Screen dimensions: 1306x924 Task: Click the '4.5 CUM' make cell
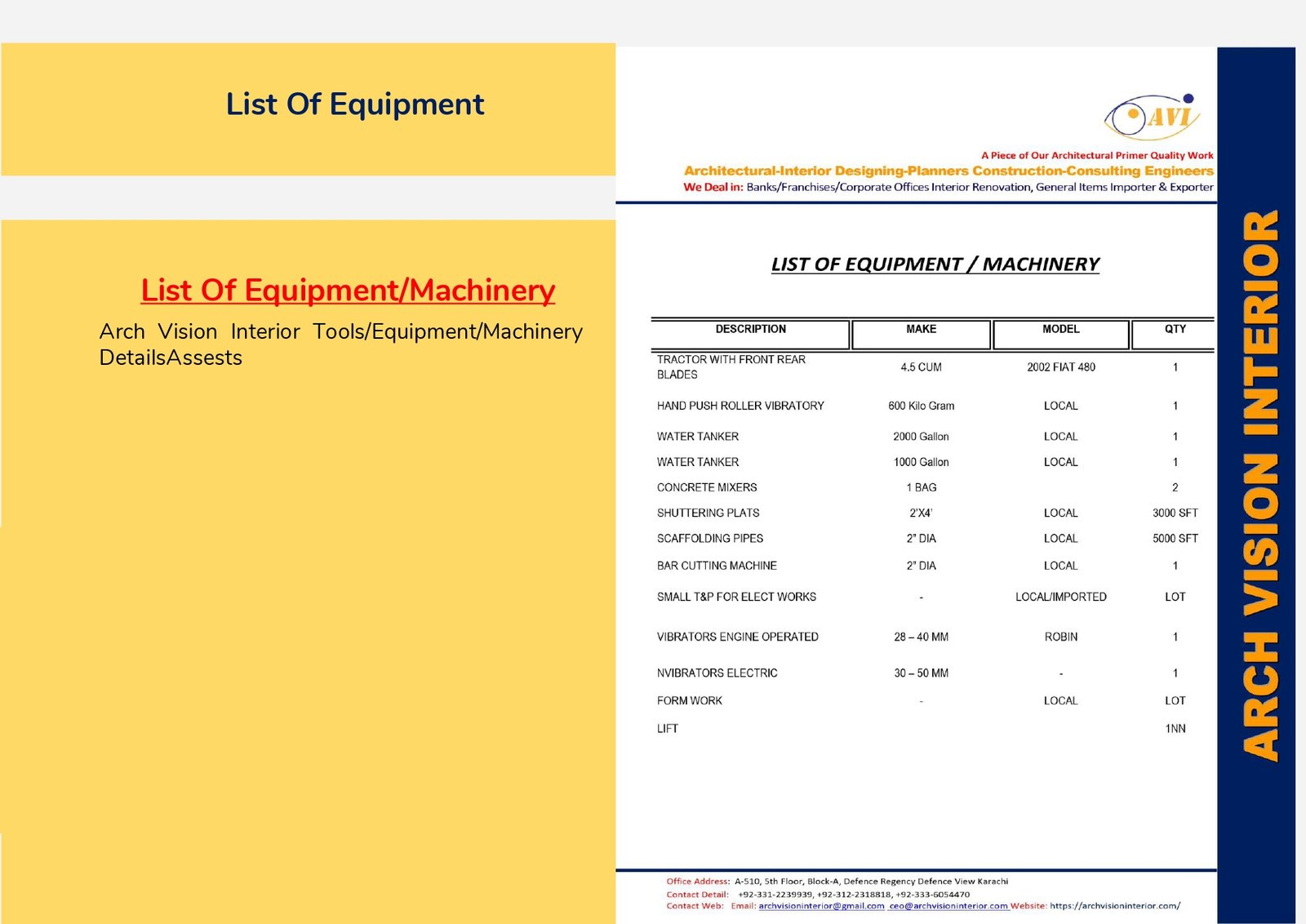pyautogui.click(x=921, y=367)
